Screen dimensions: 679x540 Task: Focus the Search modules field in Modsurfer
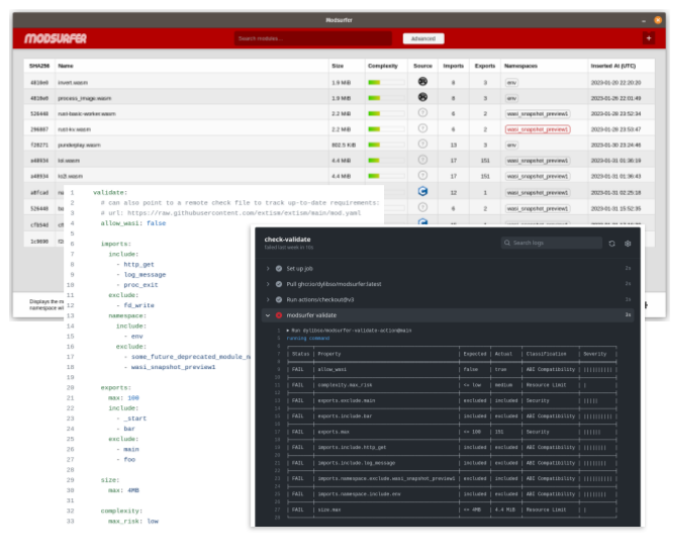click(x=313, y=39)
